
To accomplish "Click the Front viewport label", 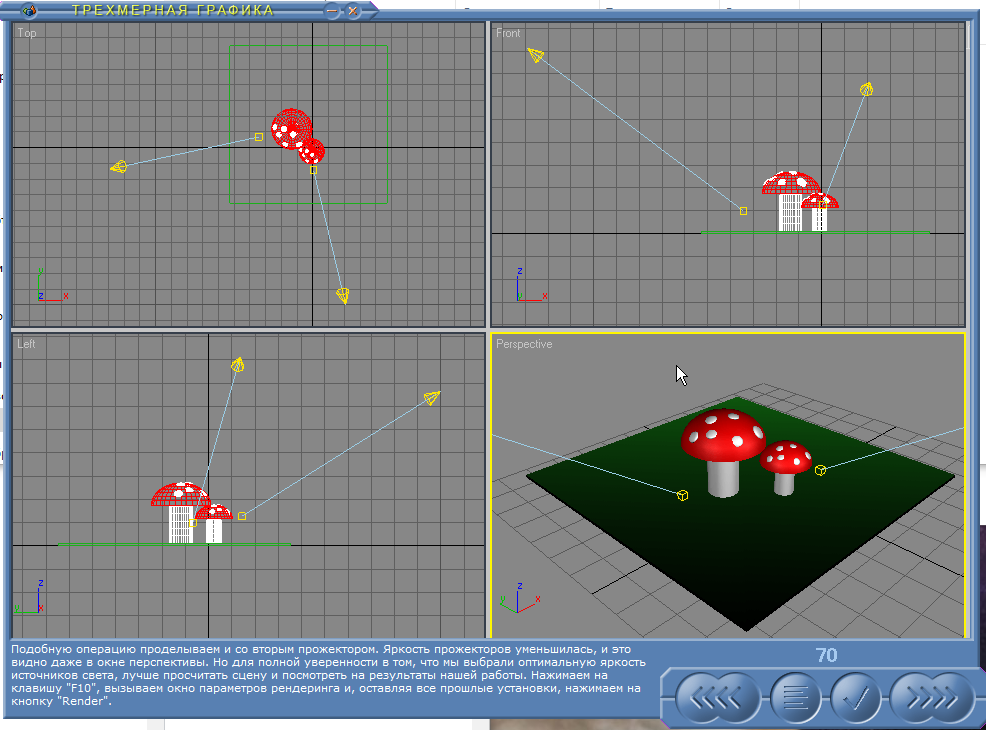I will pyautogui.click(x=508, y=33).
